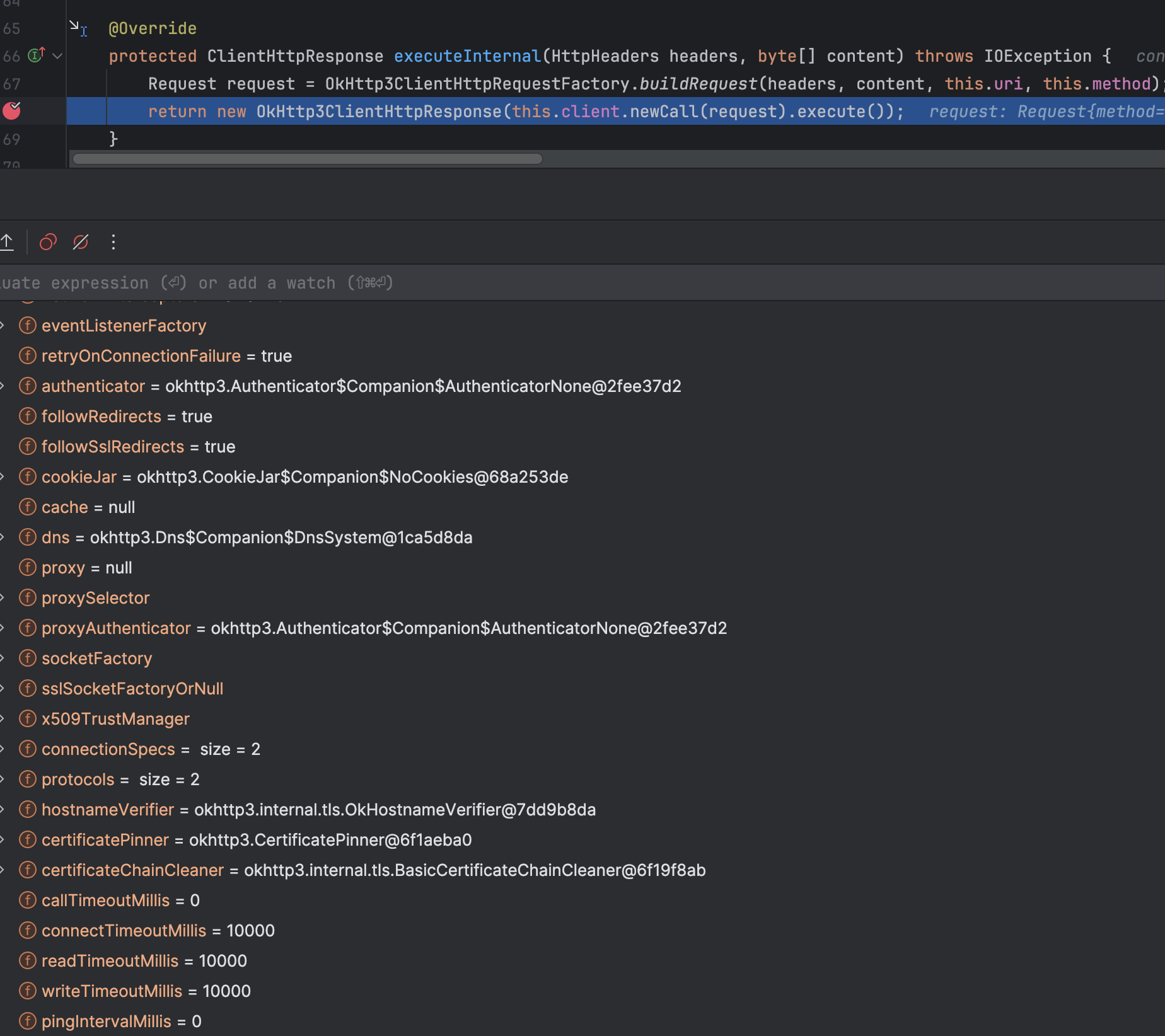The height and width of the screenshot is (1036, 1165).
Task: Open the debugger more options menu
Action: coord(113,242)
